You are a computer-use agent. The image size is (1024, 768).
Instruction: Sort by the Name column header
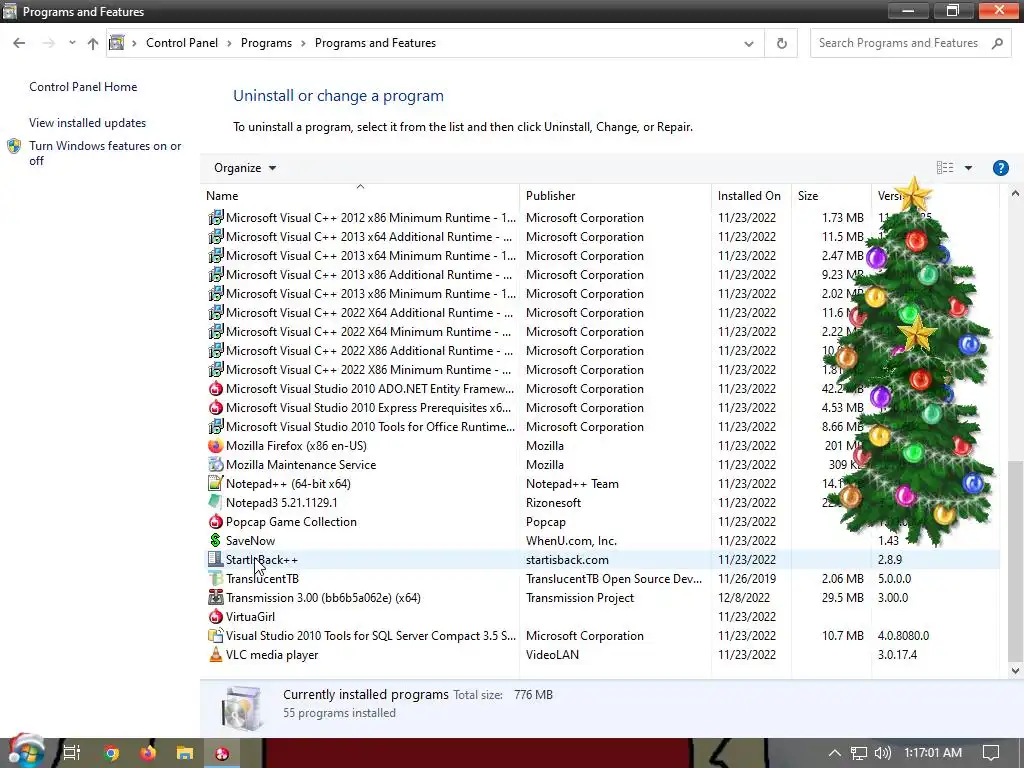pos(360,195)
